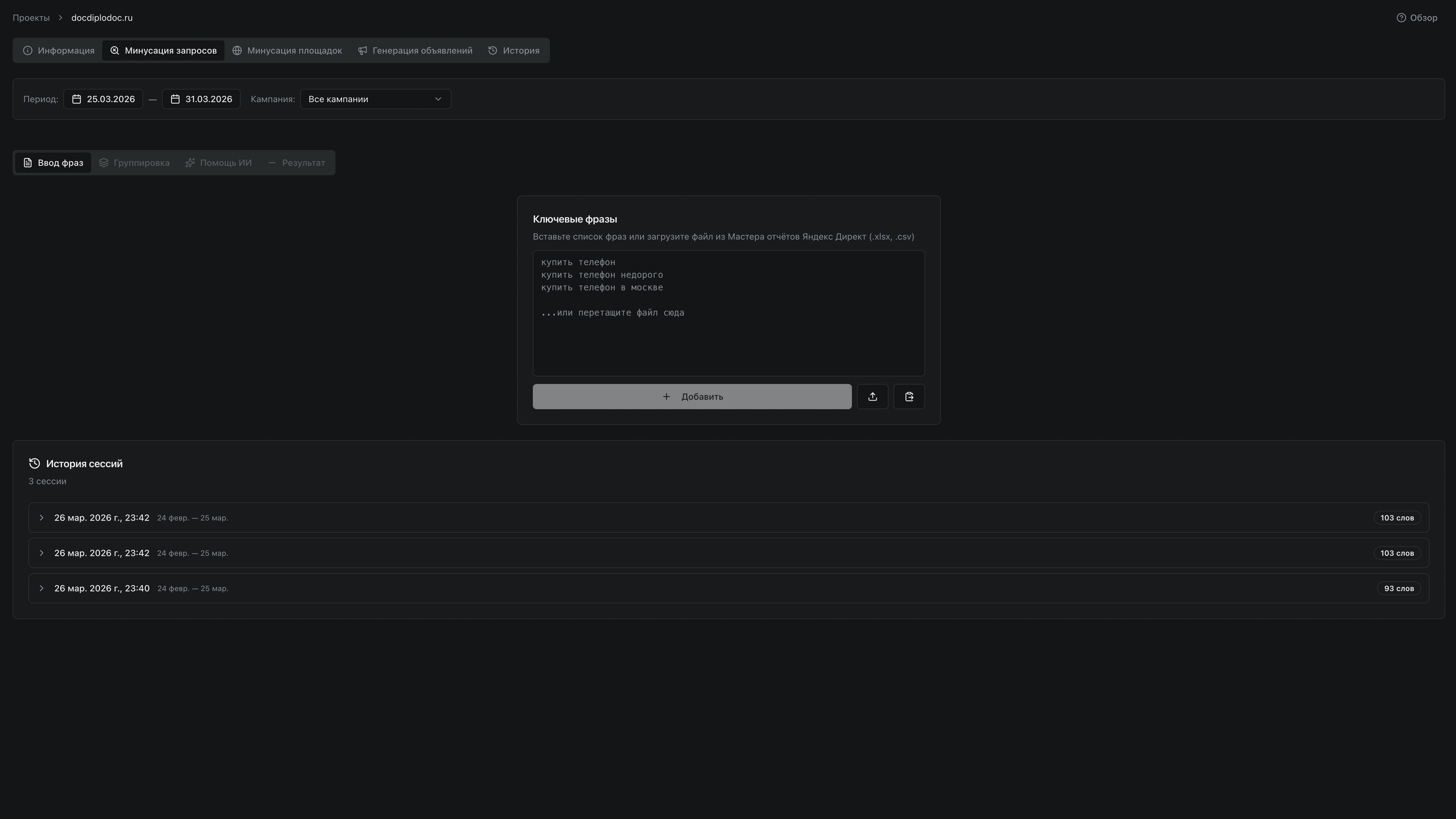This screenshot has width=1456, height=819.
Task: Click the upload file icon button
Action: pyautogui.click(x=872, y=397)
